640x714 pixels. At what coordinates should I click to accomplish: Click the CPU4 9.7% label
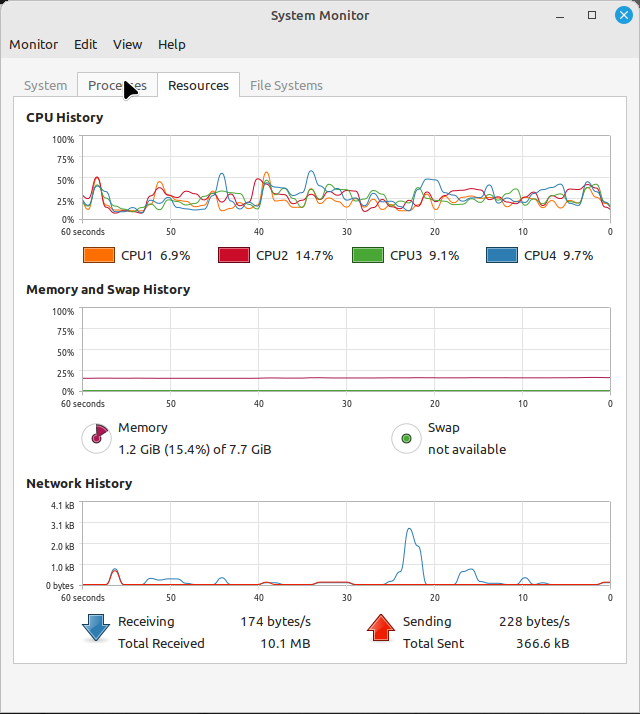558,255
